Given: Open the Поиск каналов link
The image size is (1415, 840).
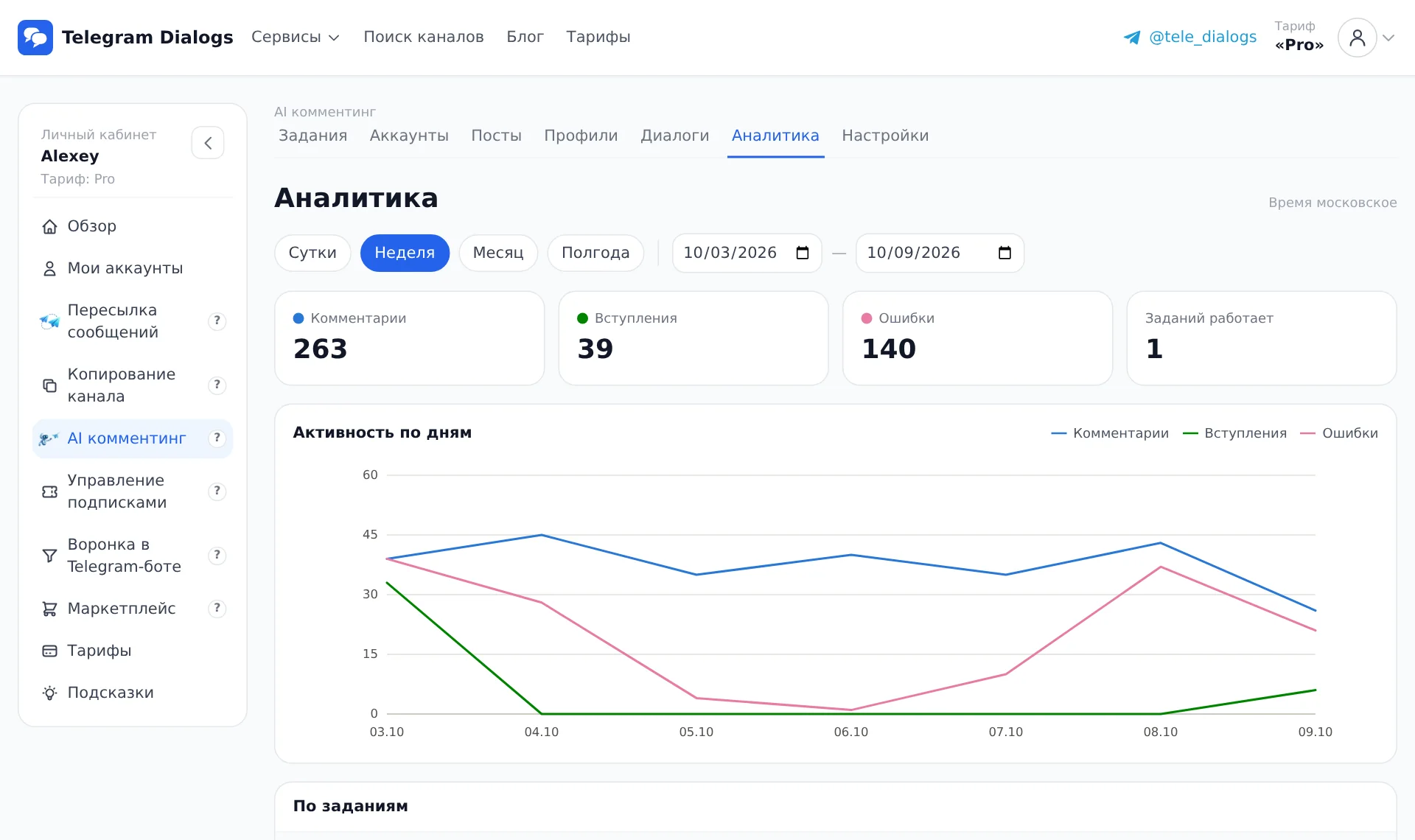Looking at the screenshot, I should (x=424, y=37).
